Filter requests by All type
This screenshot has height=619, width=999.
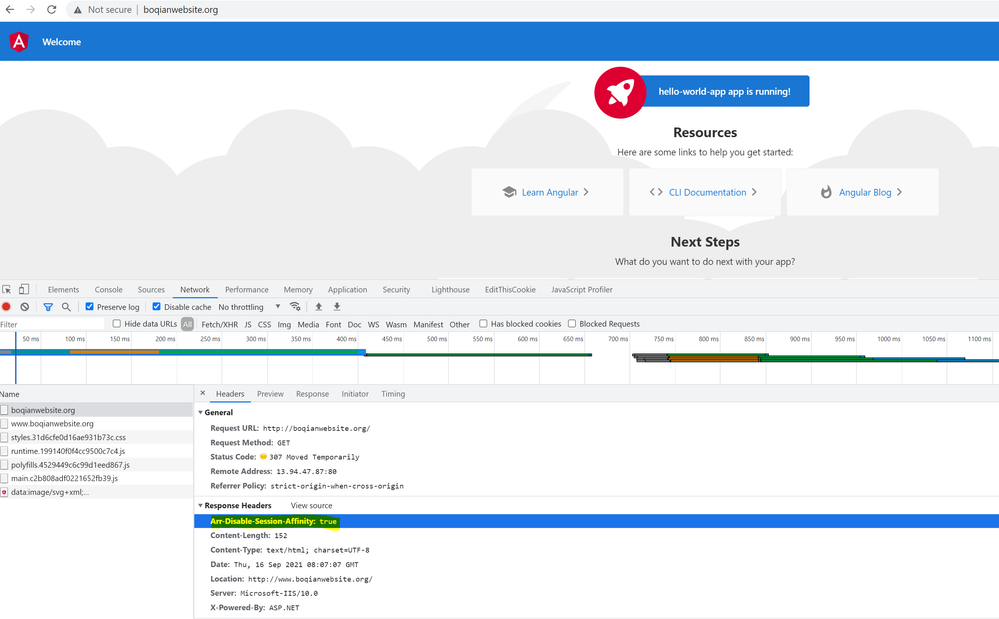coord(187,324)
